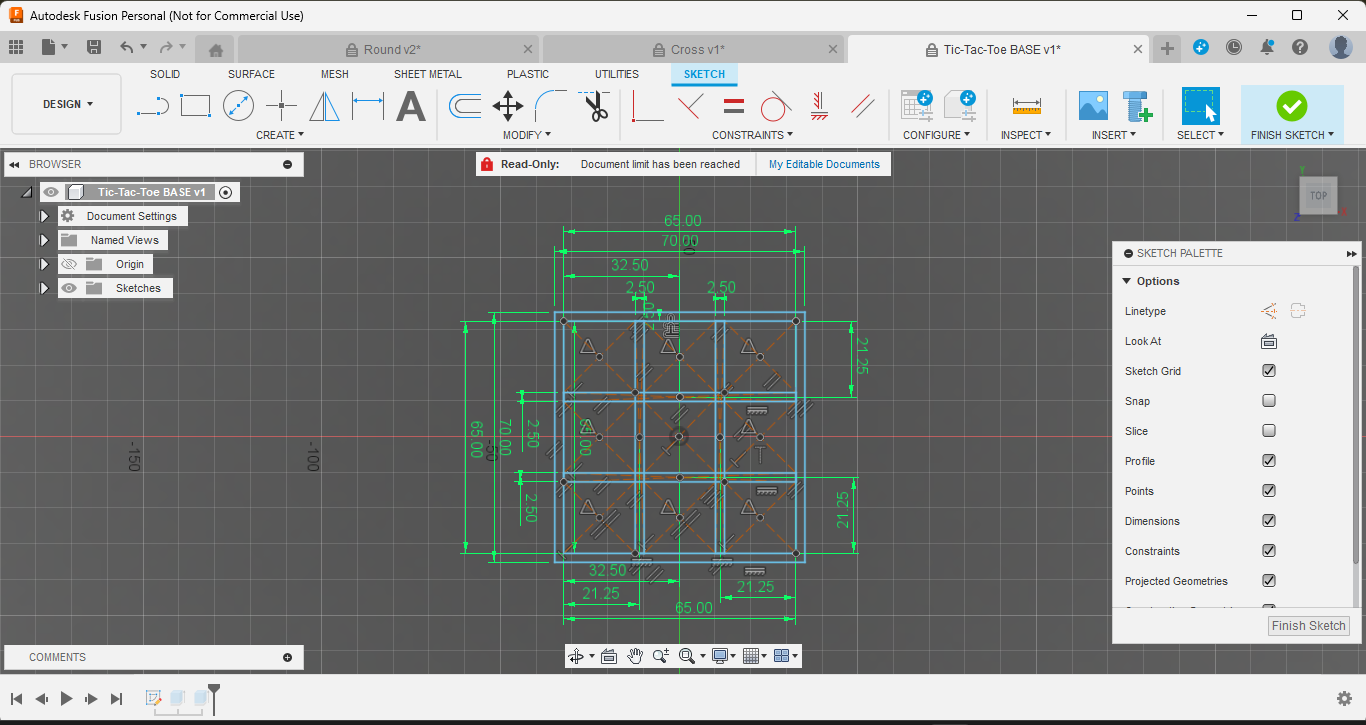
Task: Enable the Snap checkbox
Action: [x=1269, y=401]
